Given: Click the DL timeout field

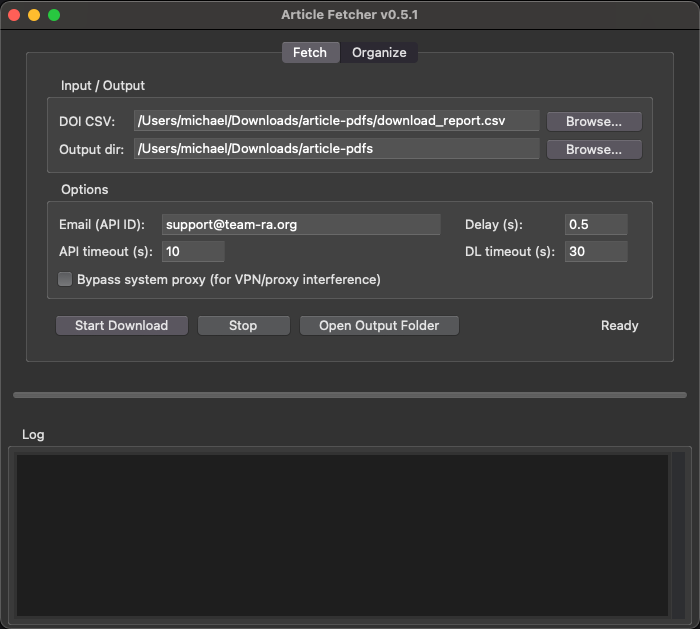Looking at the screenshot, I should 596,252.
